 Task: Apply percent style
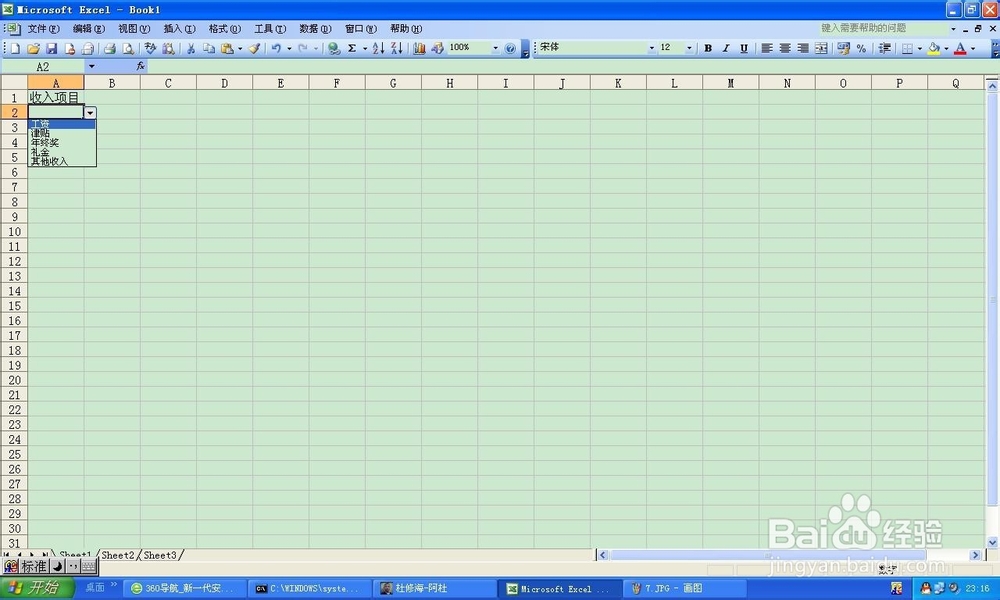click(862, 48)
